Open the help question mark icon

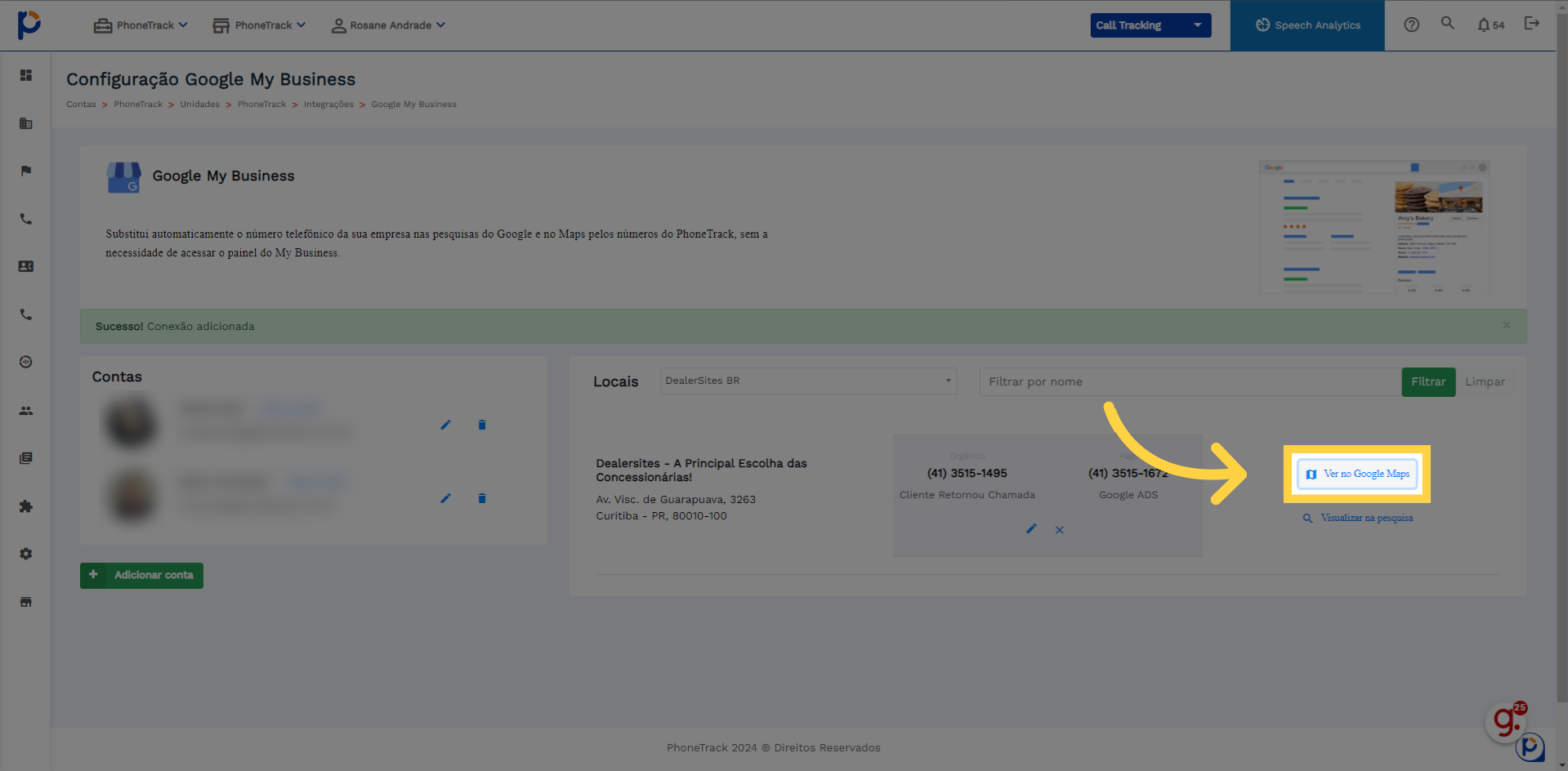tap(1411, 25)
